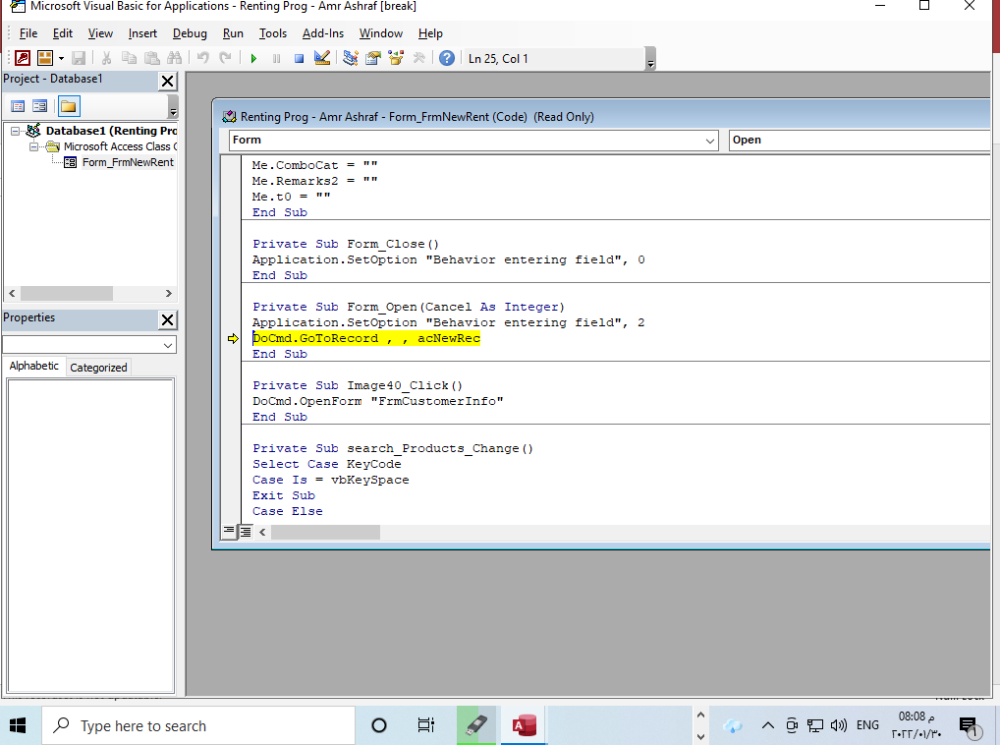
Task: Click the code window scroll-left arrow
Action: coord(262,532)
